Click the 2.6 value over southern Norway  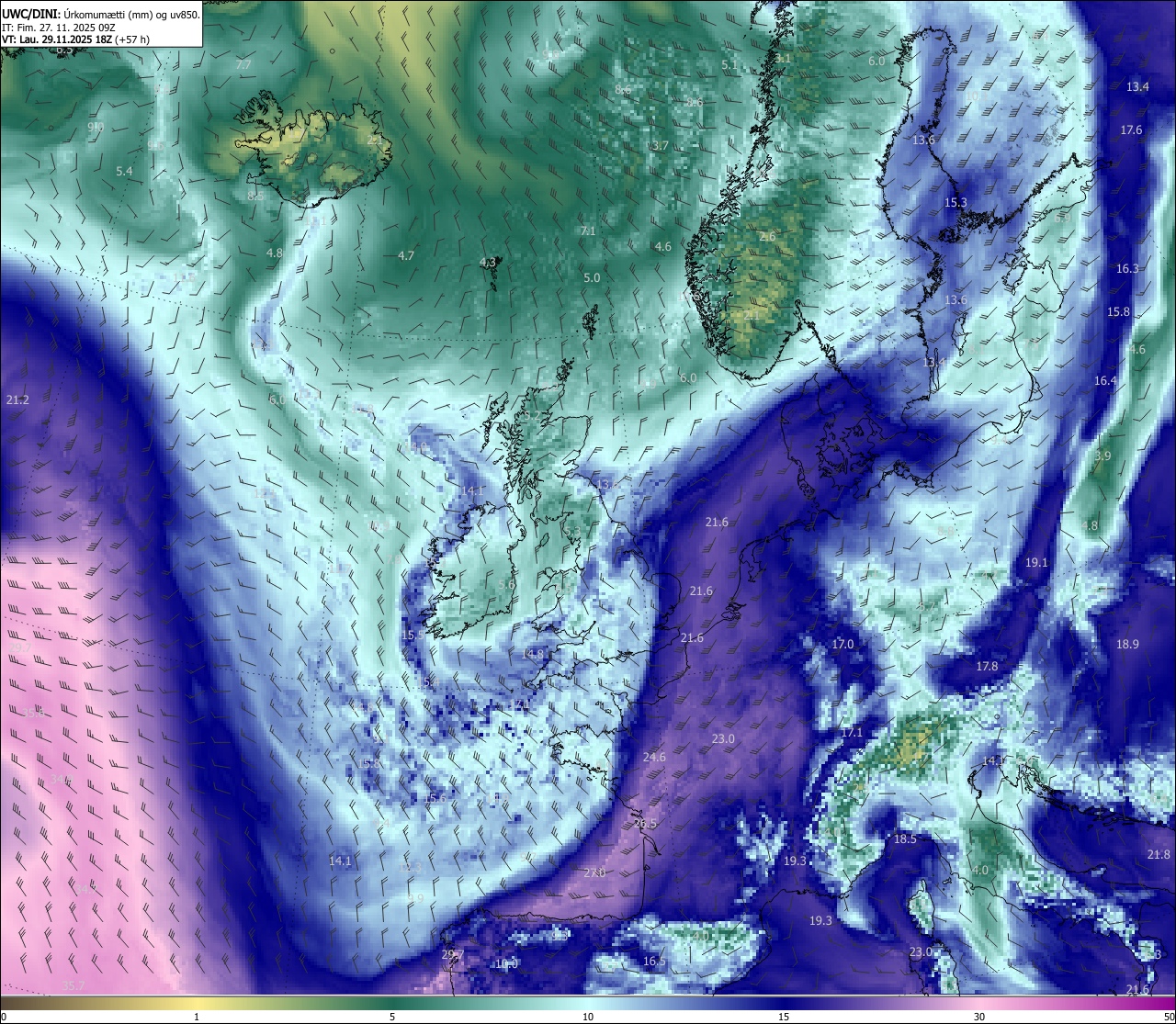(x=767, y=237)
